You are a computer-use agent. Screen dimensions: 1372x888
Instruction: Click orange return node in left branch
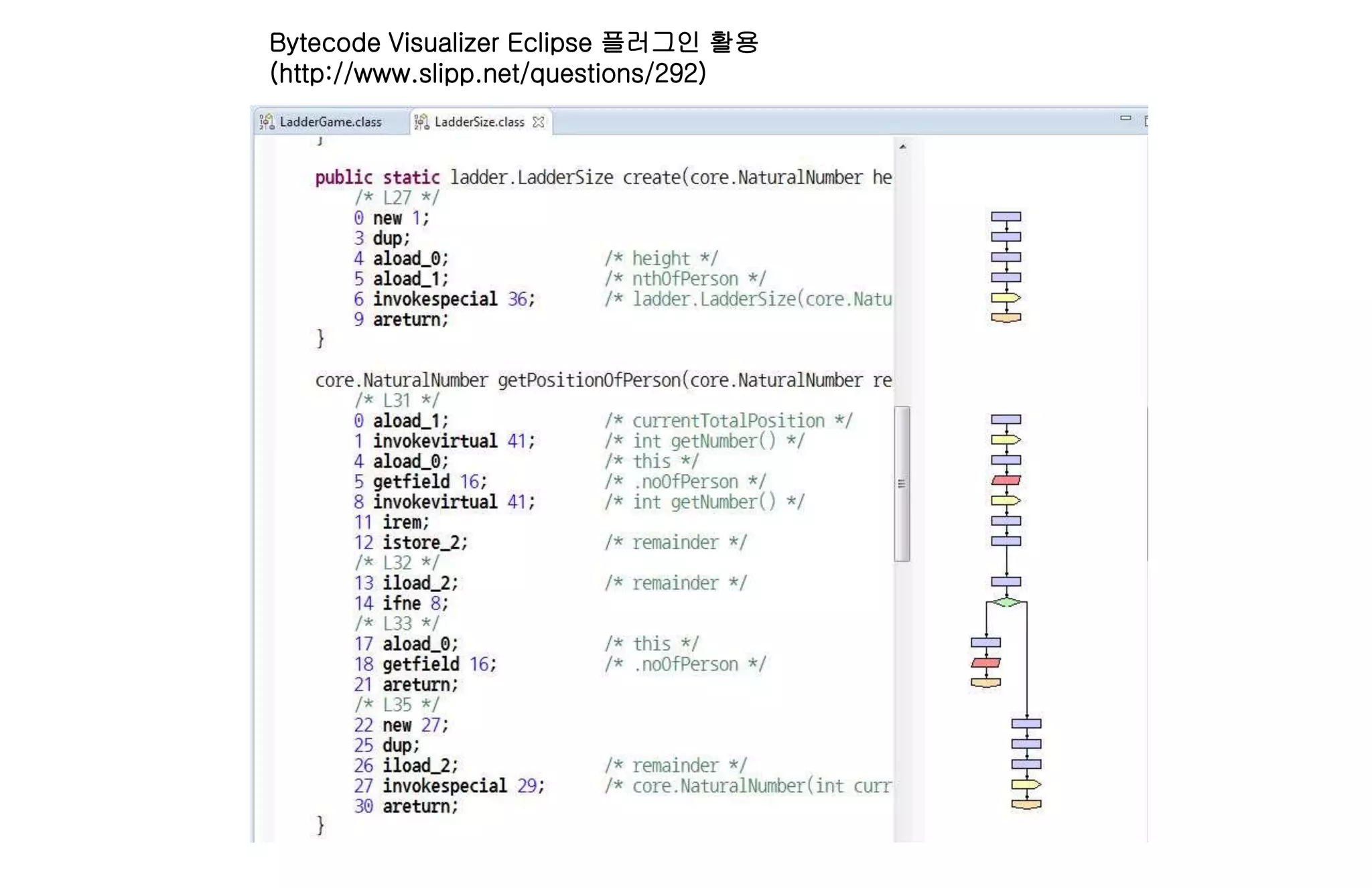click(x=986, y=682)
